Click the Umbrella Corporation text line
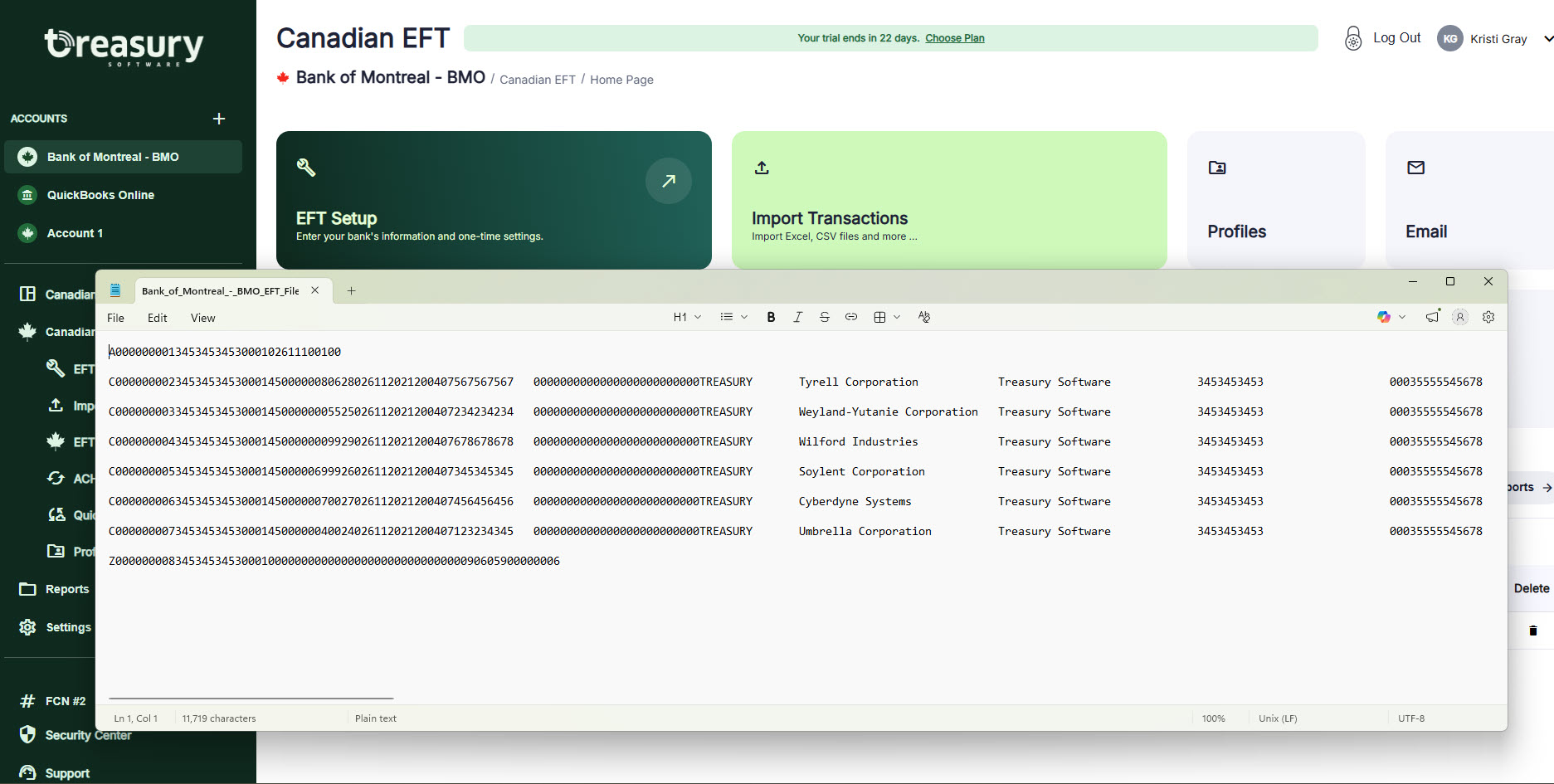This screenshot has height=784, width=1554. coord(796,531)
